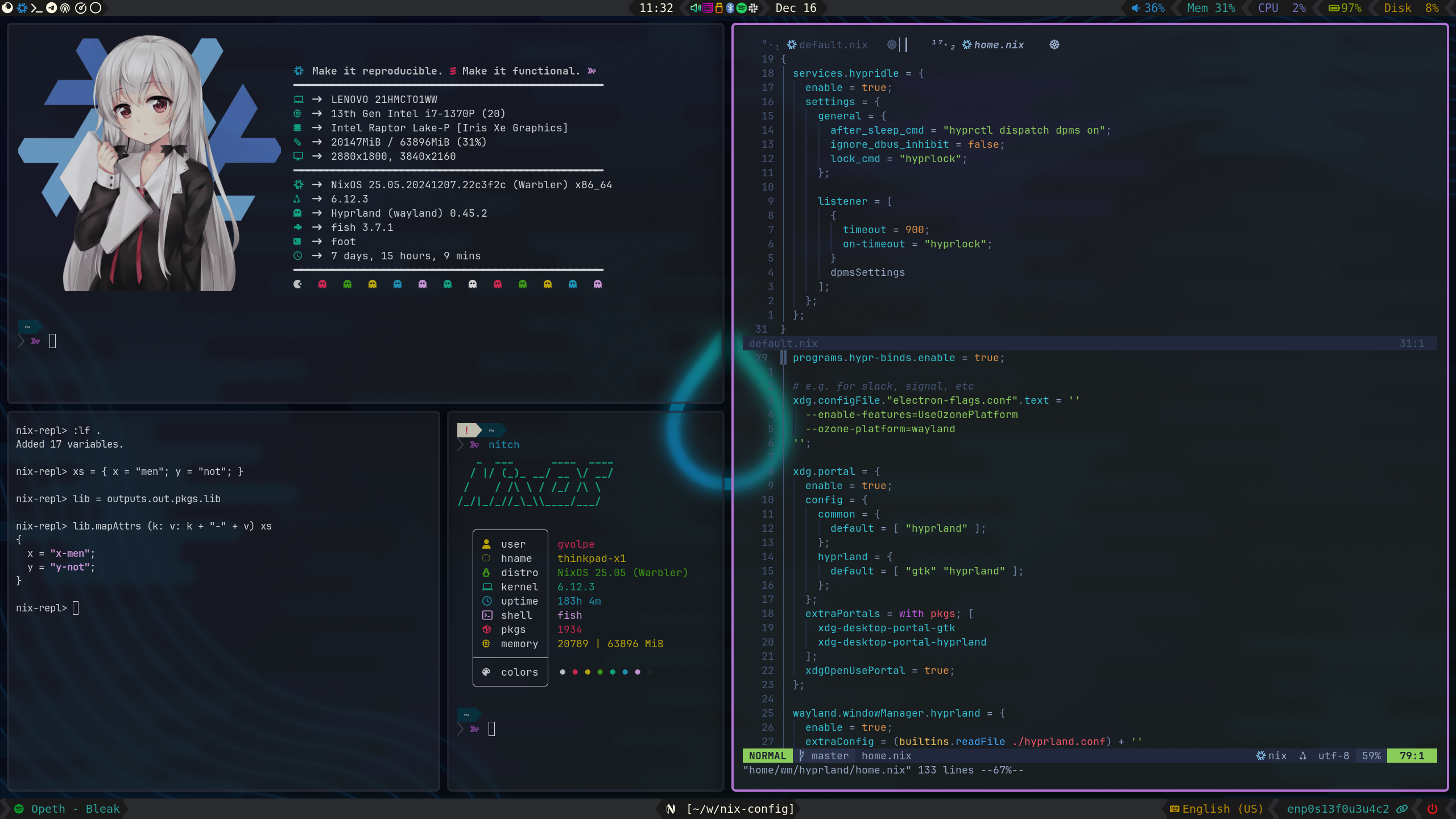1456x819 pixels.
Task: Click the network link icon beside enp0s13f0u3u4c2
Action: (x=1403, y=809)
